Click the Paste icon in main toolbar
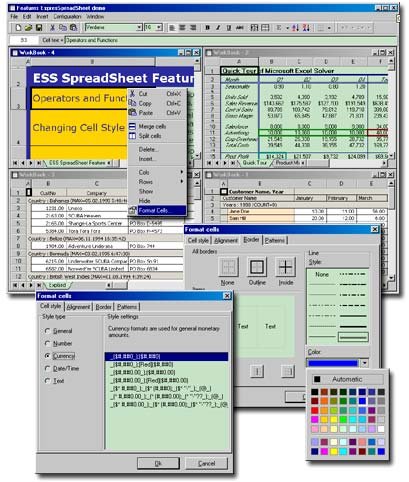409x482 pixels. 73,28
